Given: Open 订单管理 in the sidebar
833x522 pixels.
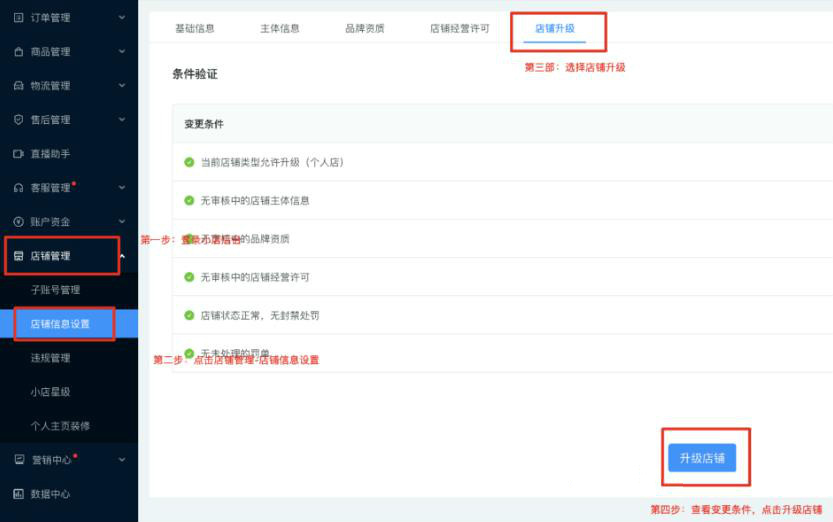Looking at the screenshot, I should tap(50, 18).
